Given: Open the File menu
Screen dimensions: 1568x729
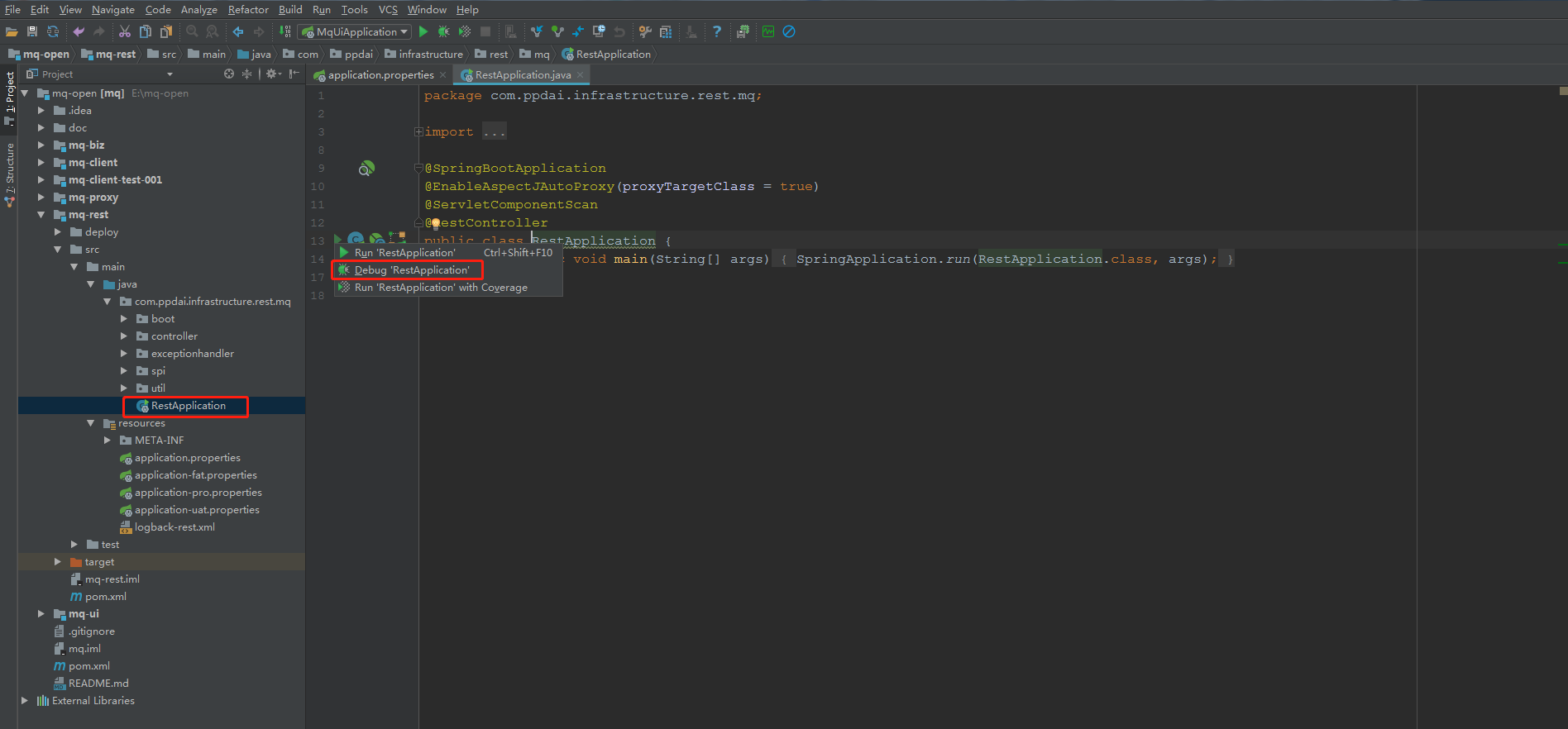Looking at the screenshot, I should (x=12, y=9).
